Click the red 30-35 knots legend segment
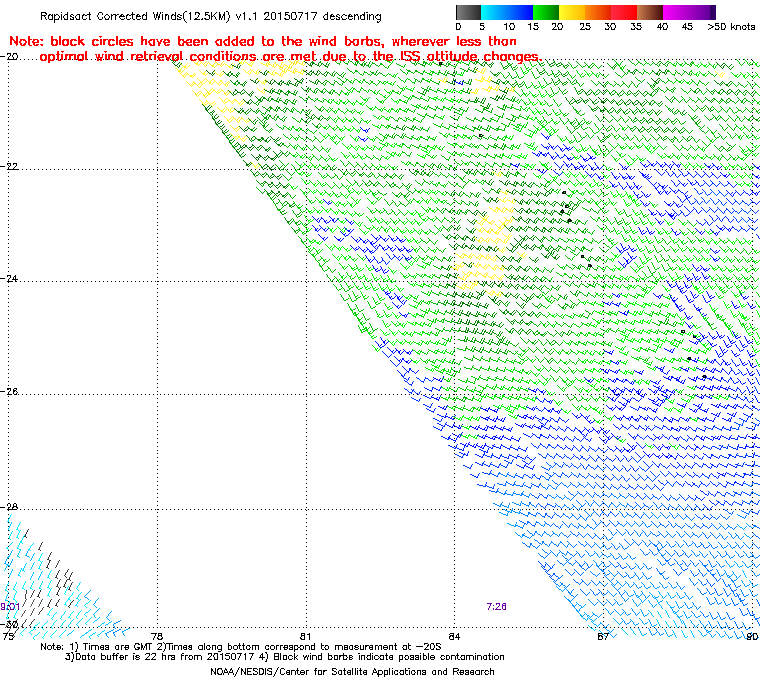This screenshot has height=688, width=760. point(624,12)
